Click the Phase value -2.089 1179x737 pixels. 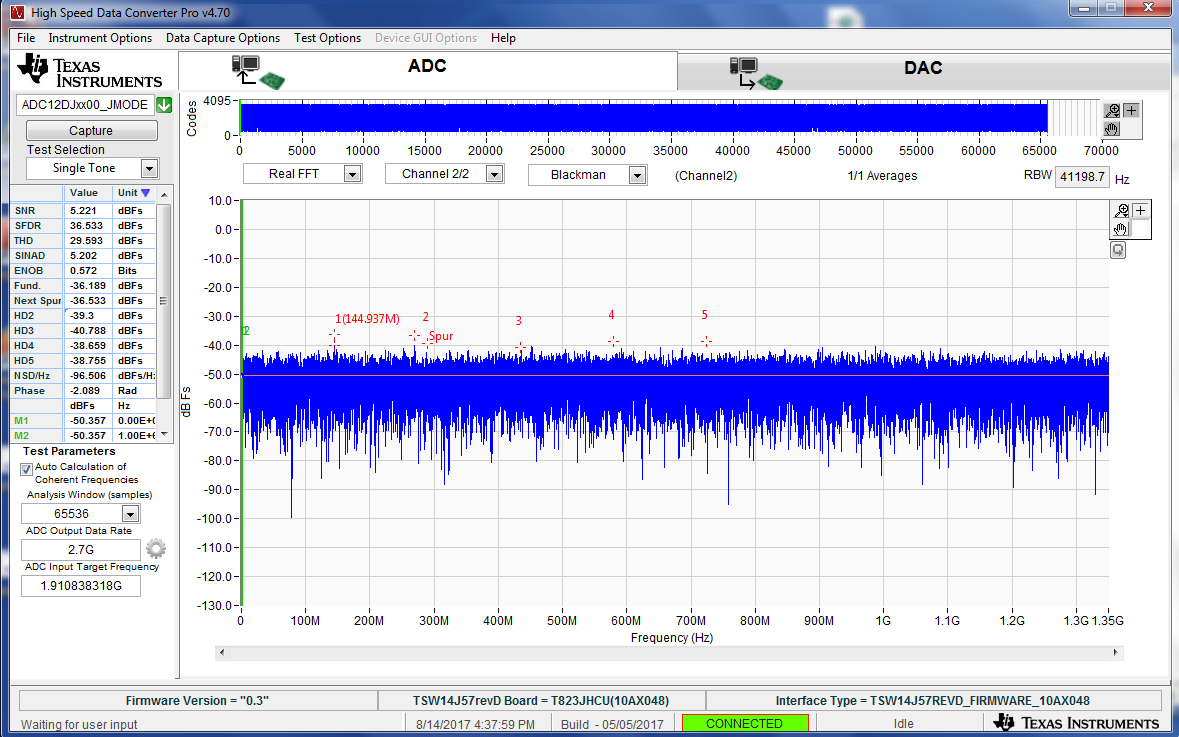(85, 391)
